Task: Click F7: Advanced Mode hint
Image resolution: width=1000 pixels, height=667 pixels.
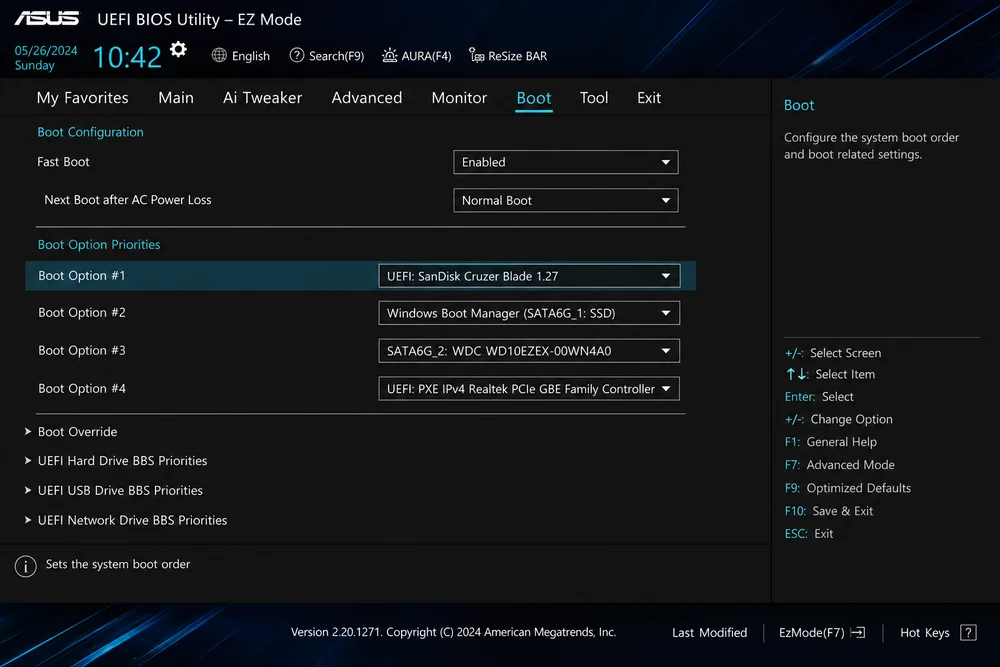Action: [x=839, y=465]
